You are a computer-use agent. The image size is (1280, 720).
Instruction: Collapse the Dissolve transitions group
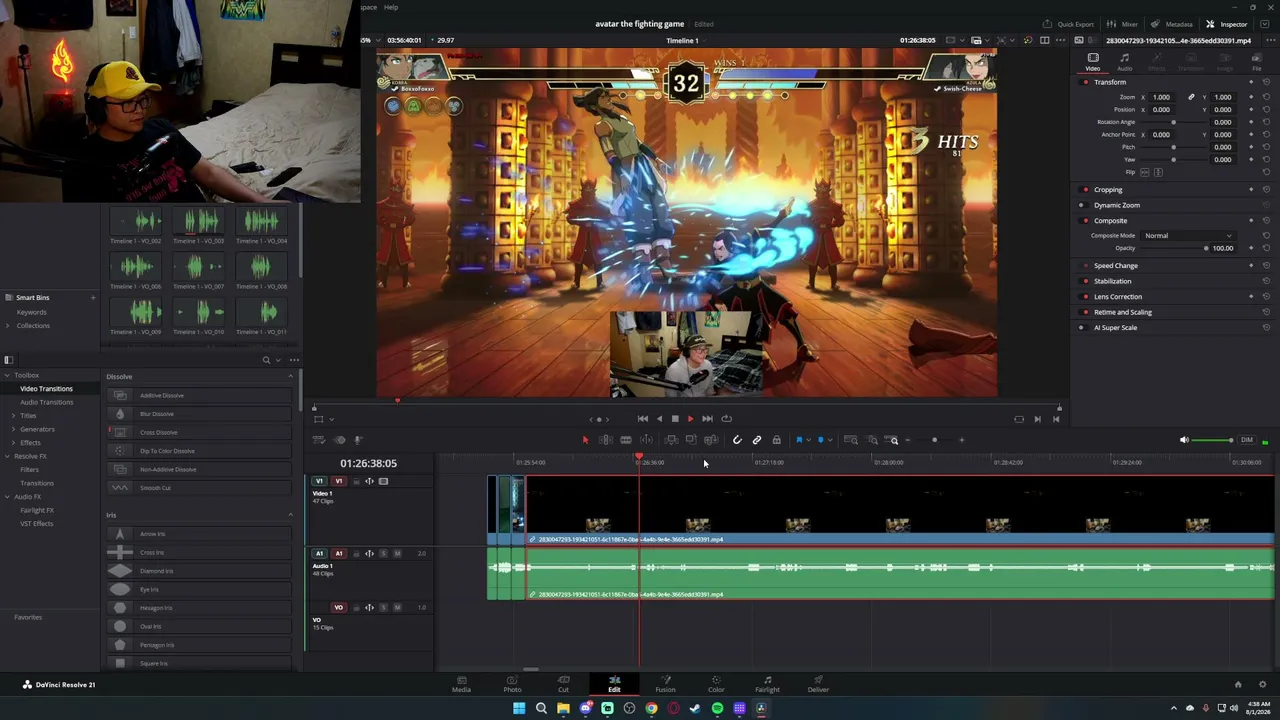coord(291,377)
